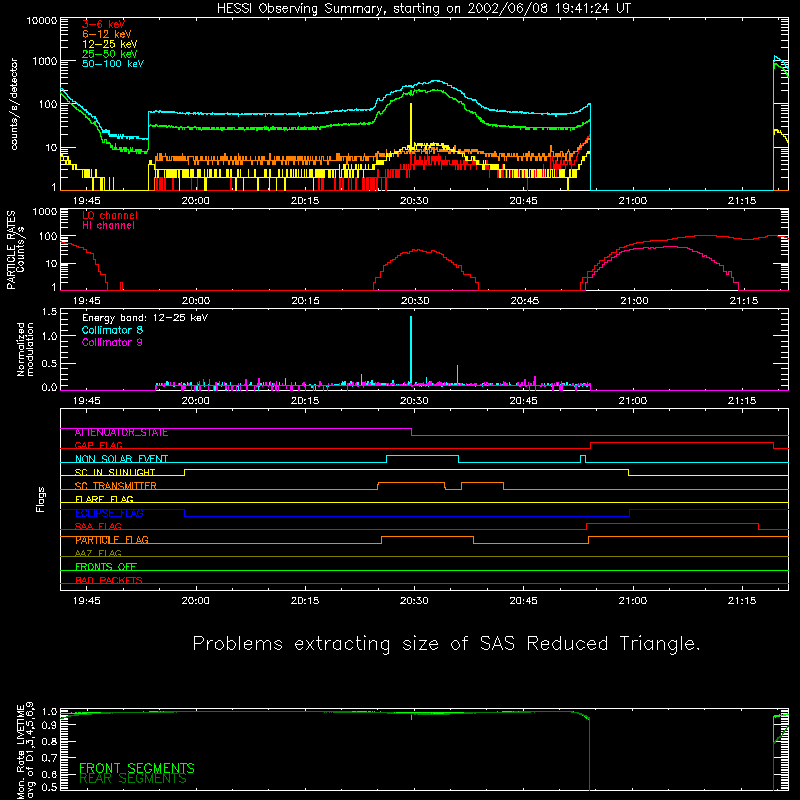Viewport: 800px width, 800px height.
Task: Click the 21:00 time label under the Flags panel
Action: tap(633, 601)
